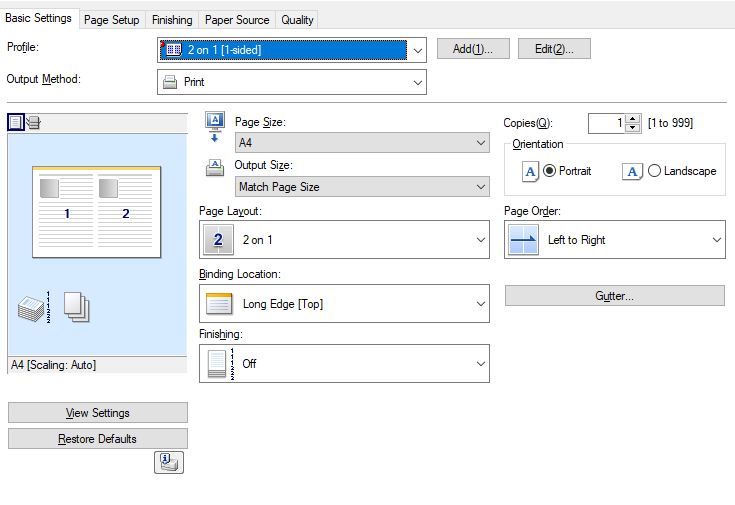This screenshot has height=505, width=735.
Task: Click the Restore Defaults button
Action: [x=98, y=439]
